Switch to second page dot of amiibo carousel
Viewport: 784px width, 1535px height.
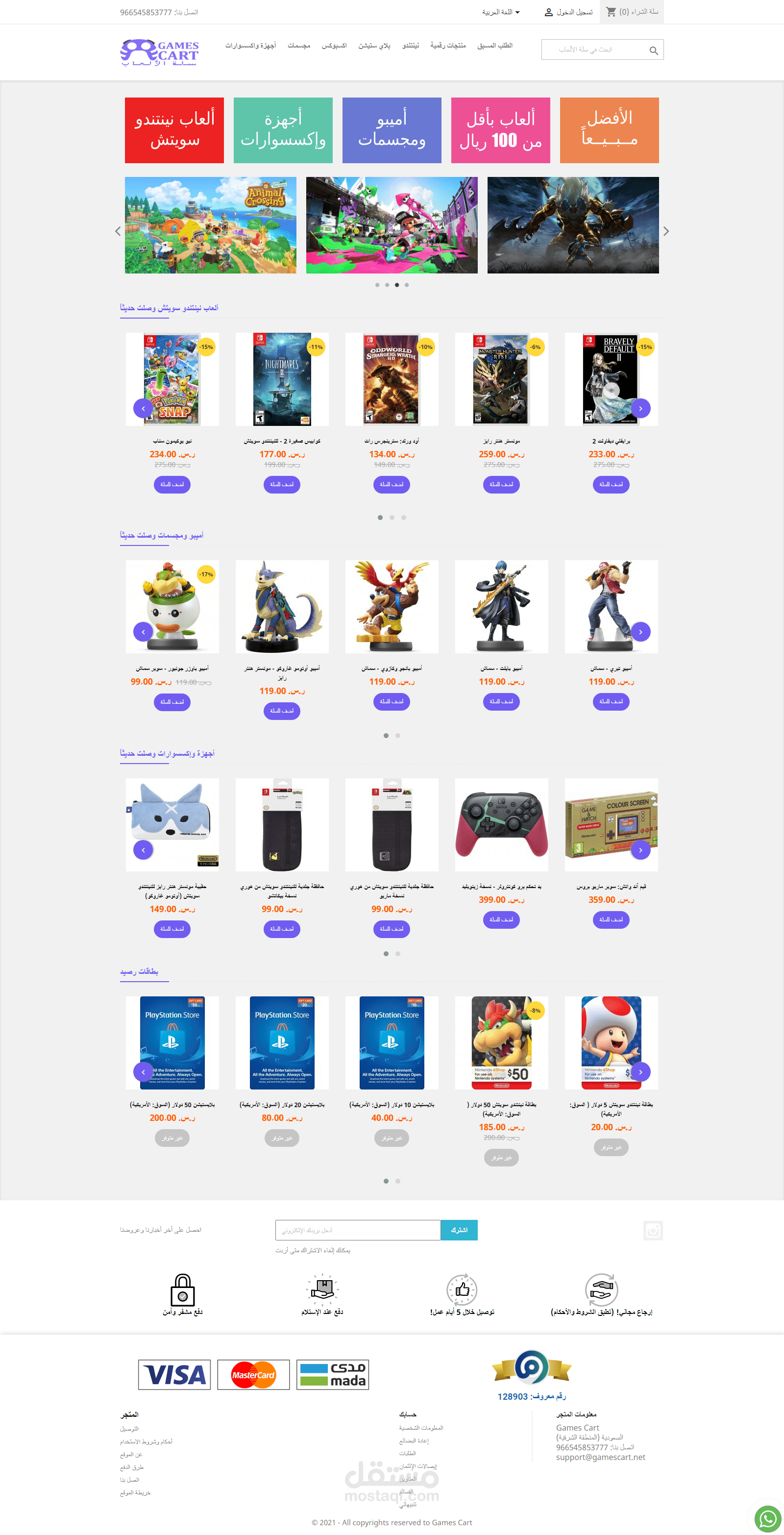[x=398, y=735]
